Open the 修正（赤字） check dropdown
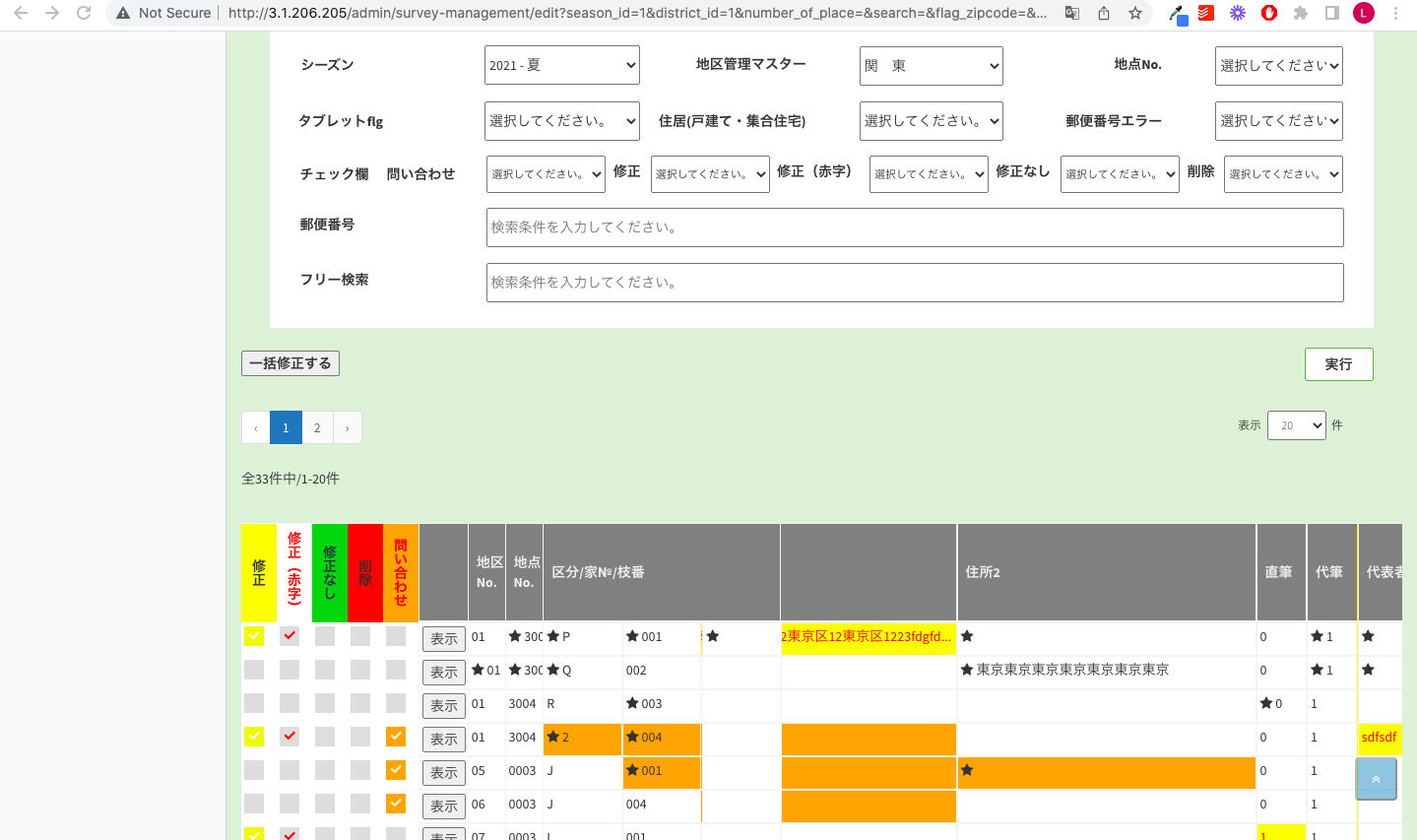Image resolution: width=1417 pixels, height=840 pixels. pos(929,173)
